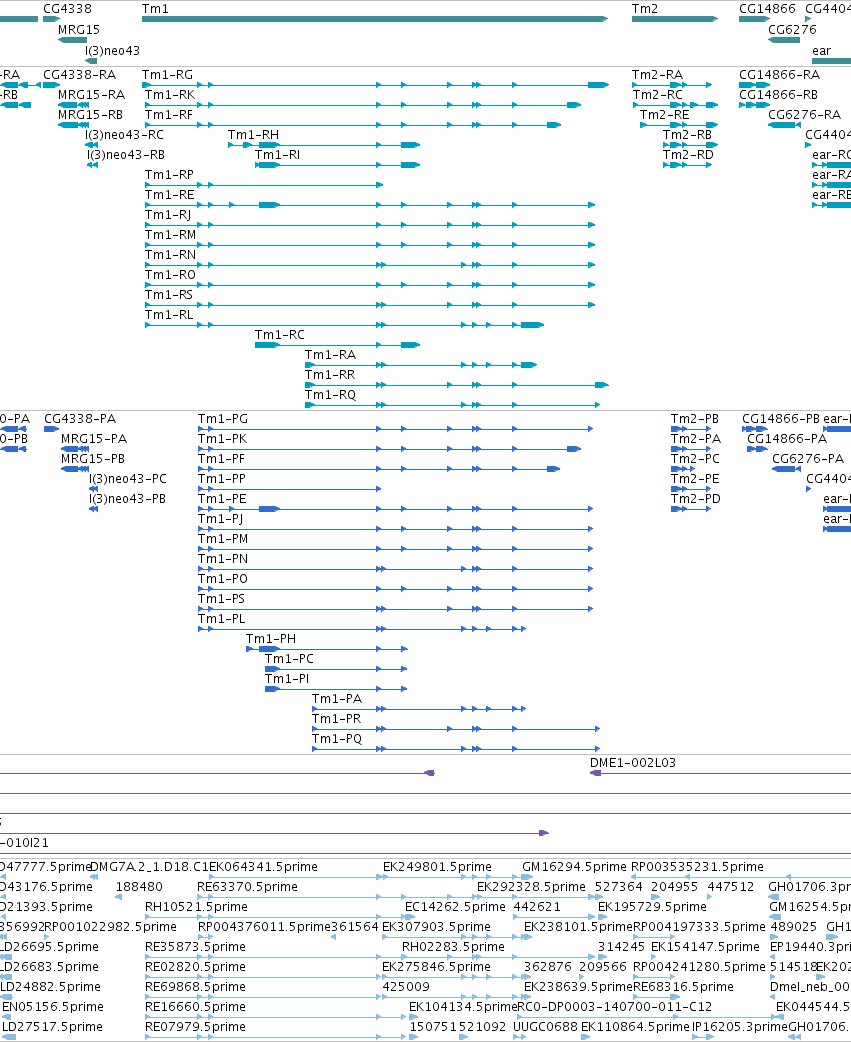
Task: Select transcript Tm1-RA
Action: tap(421, 364)
